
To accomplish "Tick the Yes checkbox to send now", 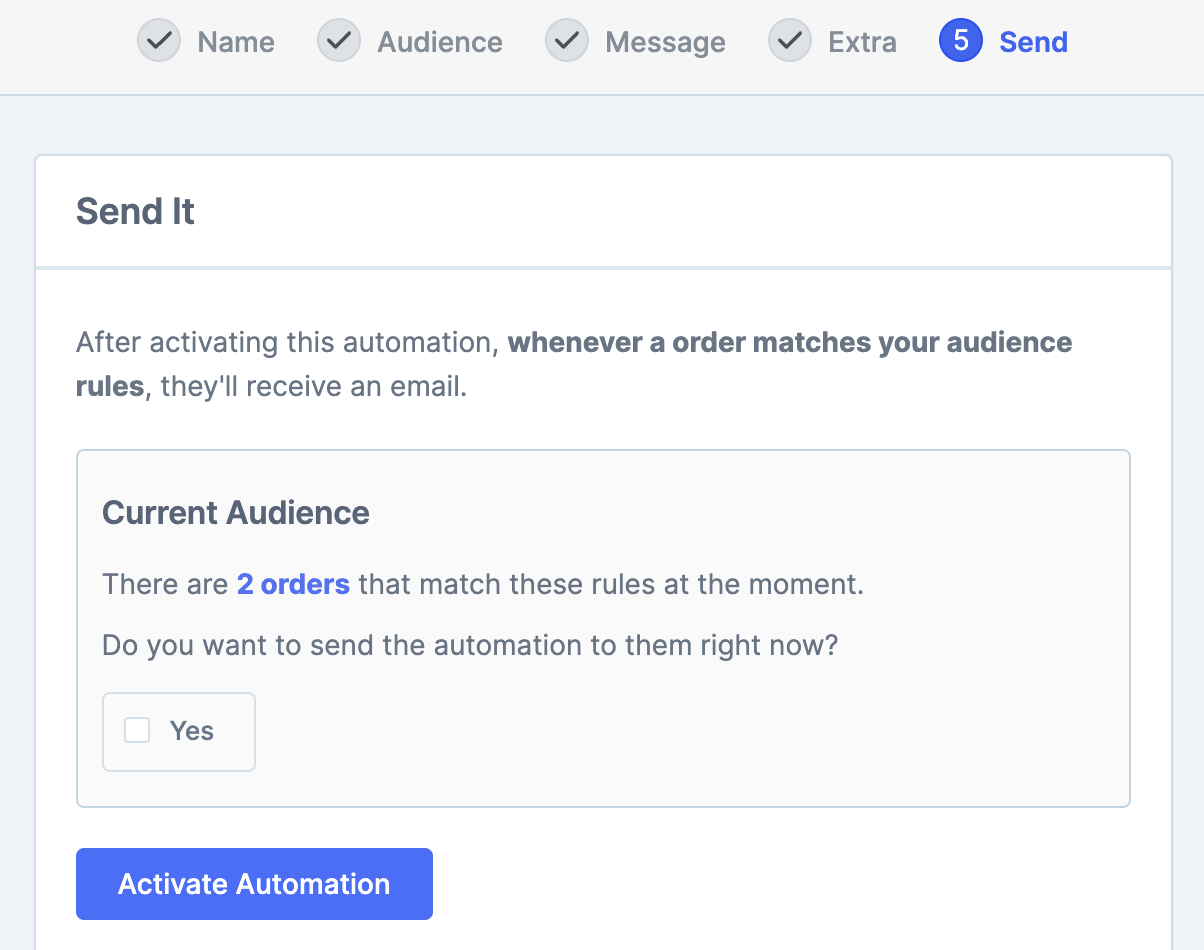I will 137,731.
